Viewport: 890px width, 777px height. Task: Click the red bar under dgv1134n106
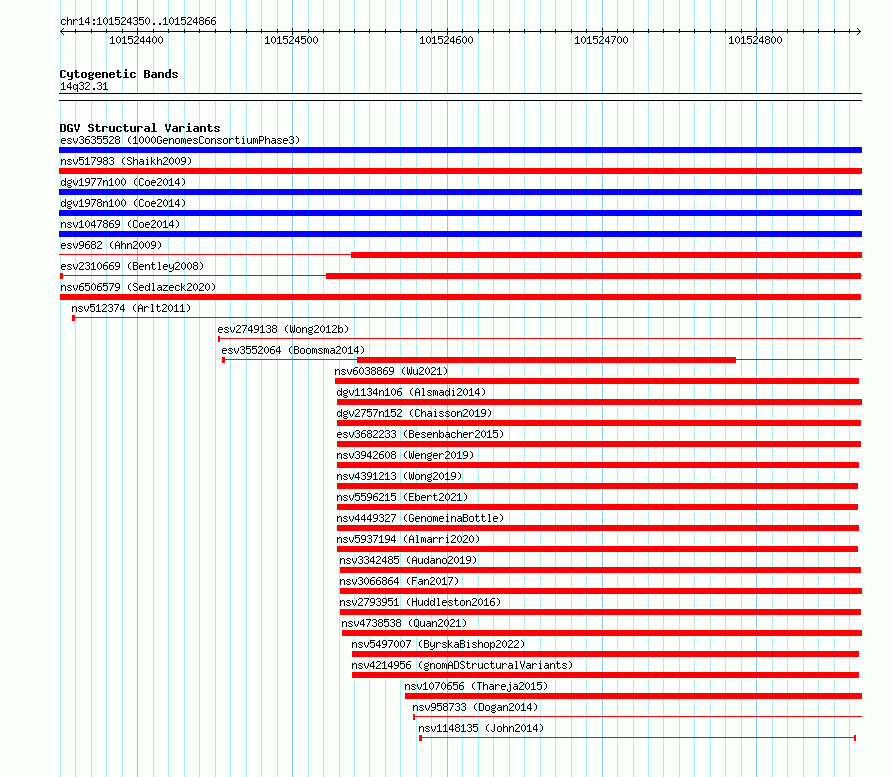click(x=599, y=402)
